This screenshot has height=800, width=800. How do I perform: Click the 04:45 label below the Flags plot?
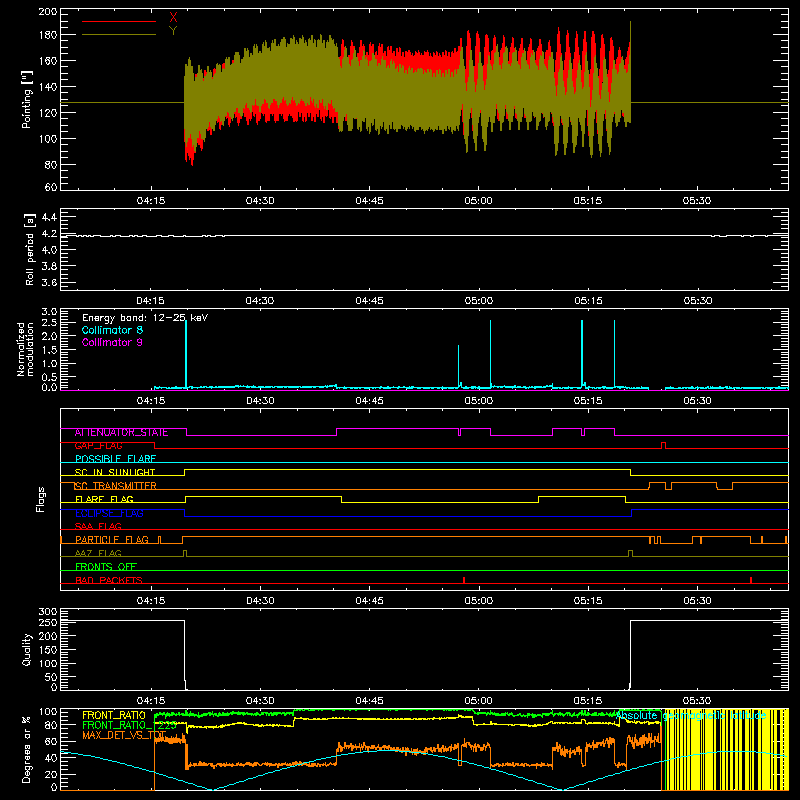369,601
